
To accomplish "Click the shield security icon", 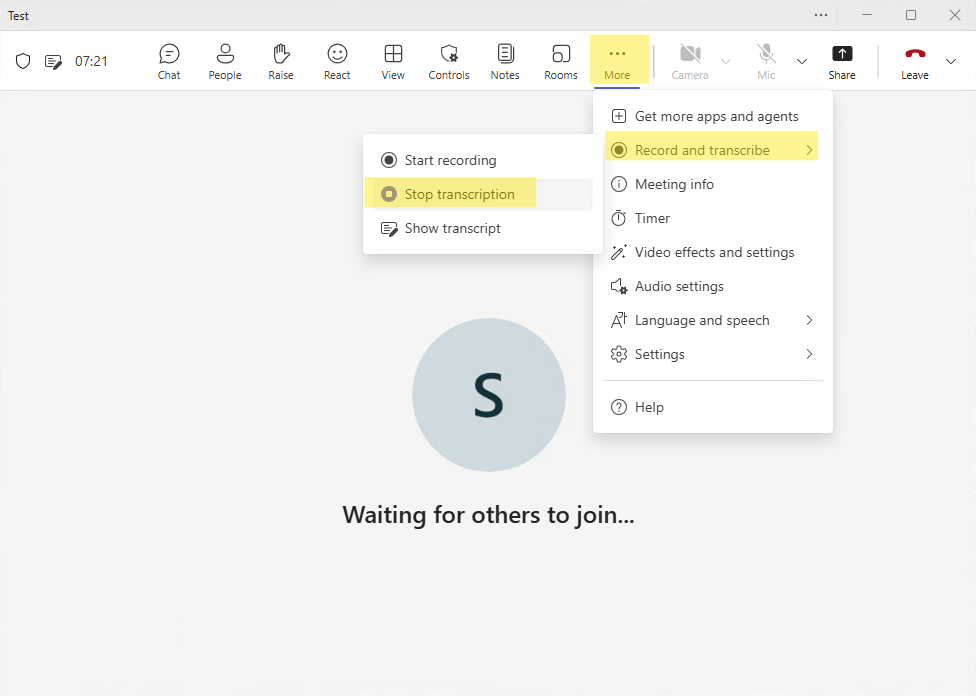I will pyautogui.click(x=23, y=61).
